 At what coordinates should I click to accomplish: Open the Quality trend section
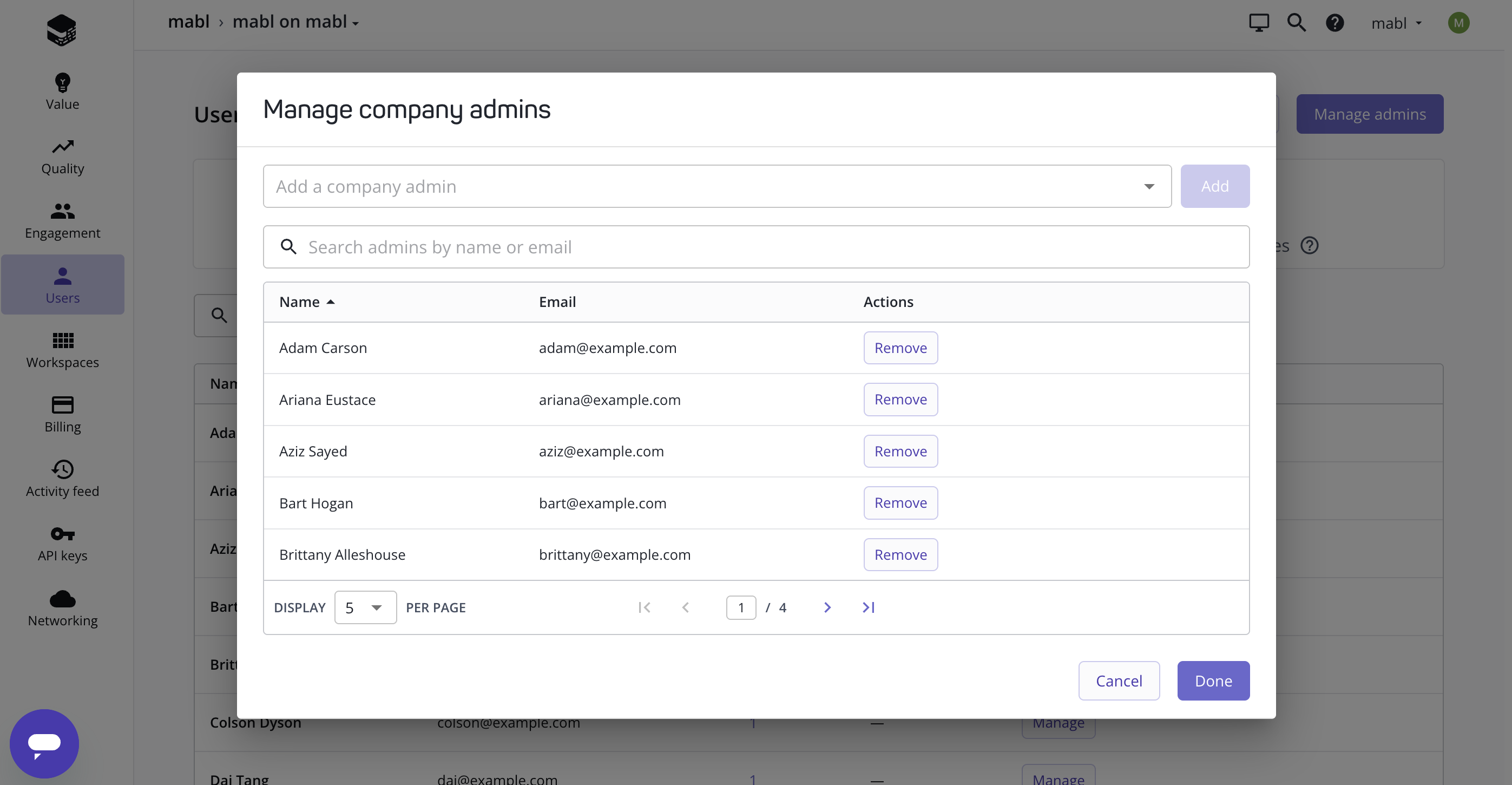click(62, 157)
